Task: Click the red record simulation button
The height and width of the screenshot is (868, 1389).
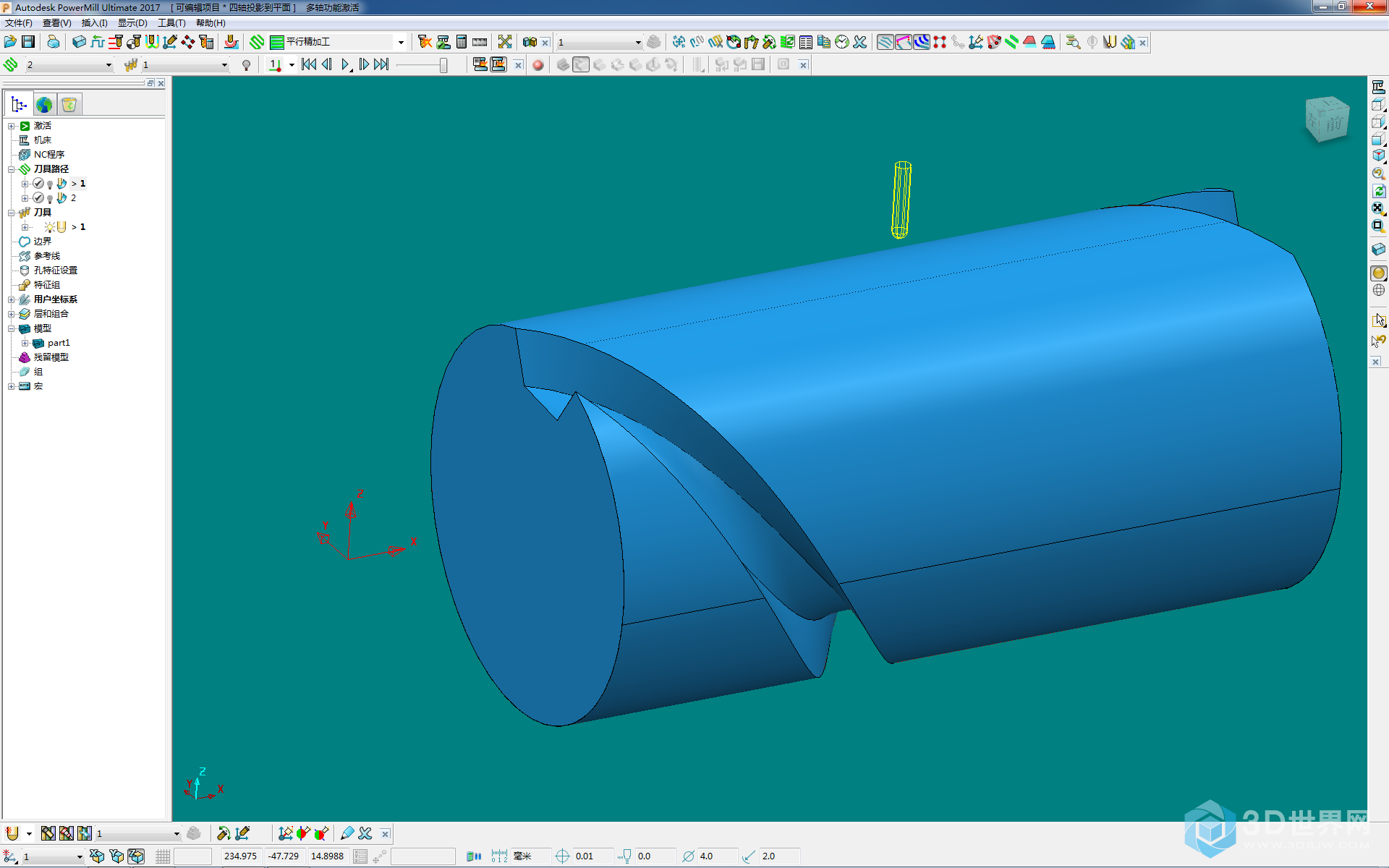Action: [538, 65]
